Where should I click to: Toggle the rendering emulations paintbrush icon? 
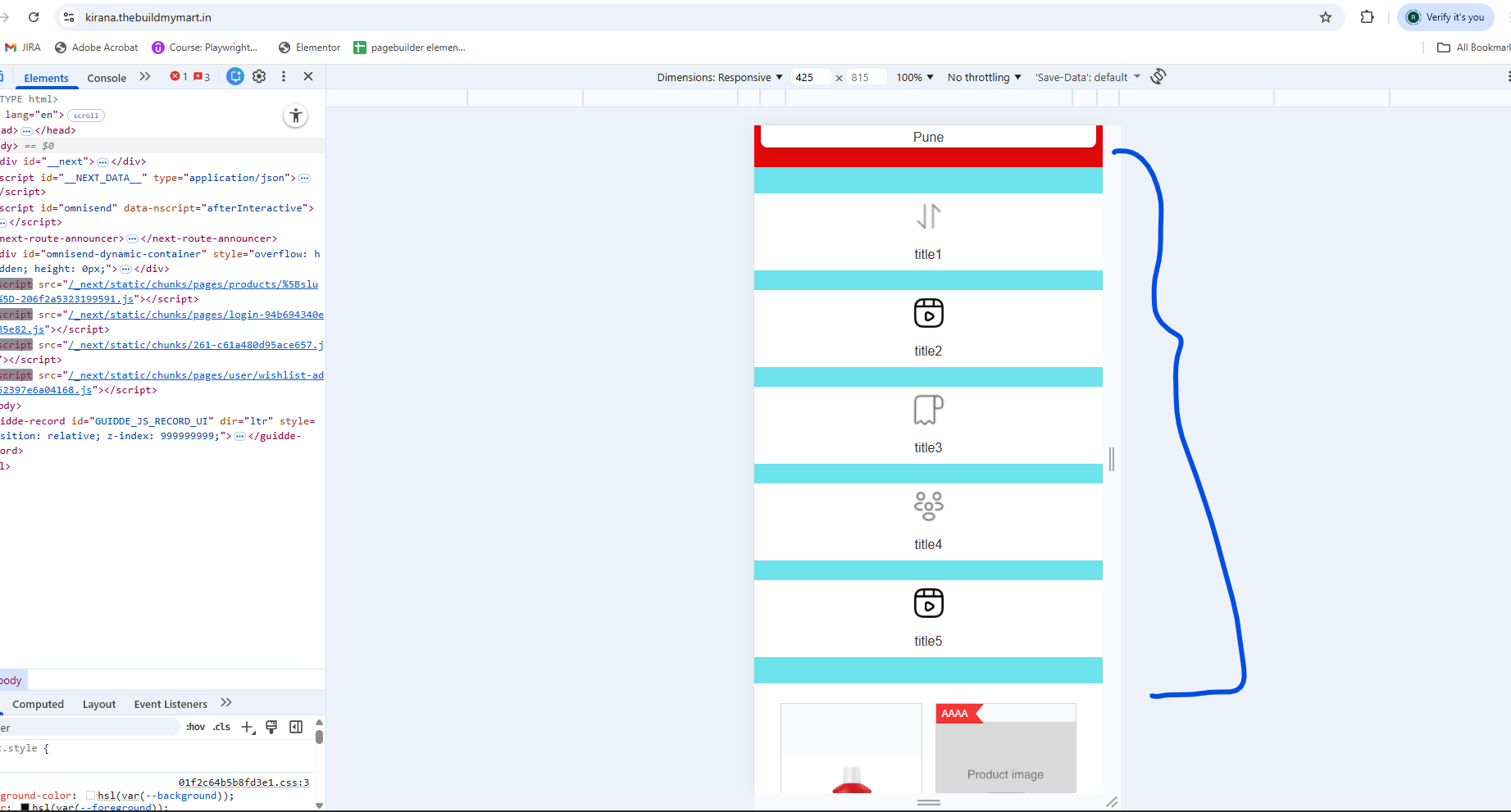tap(271, 727)
